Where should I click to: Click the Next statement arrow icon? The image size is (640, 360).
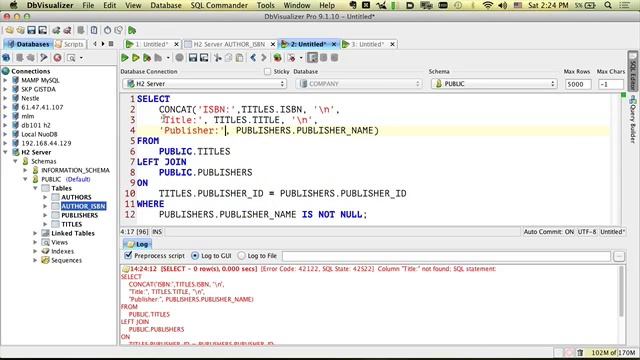pos(264,58)
